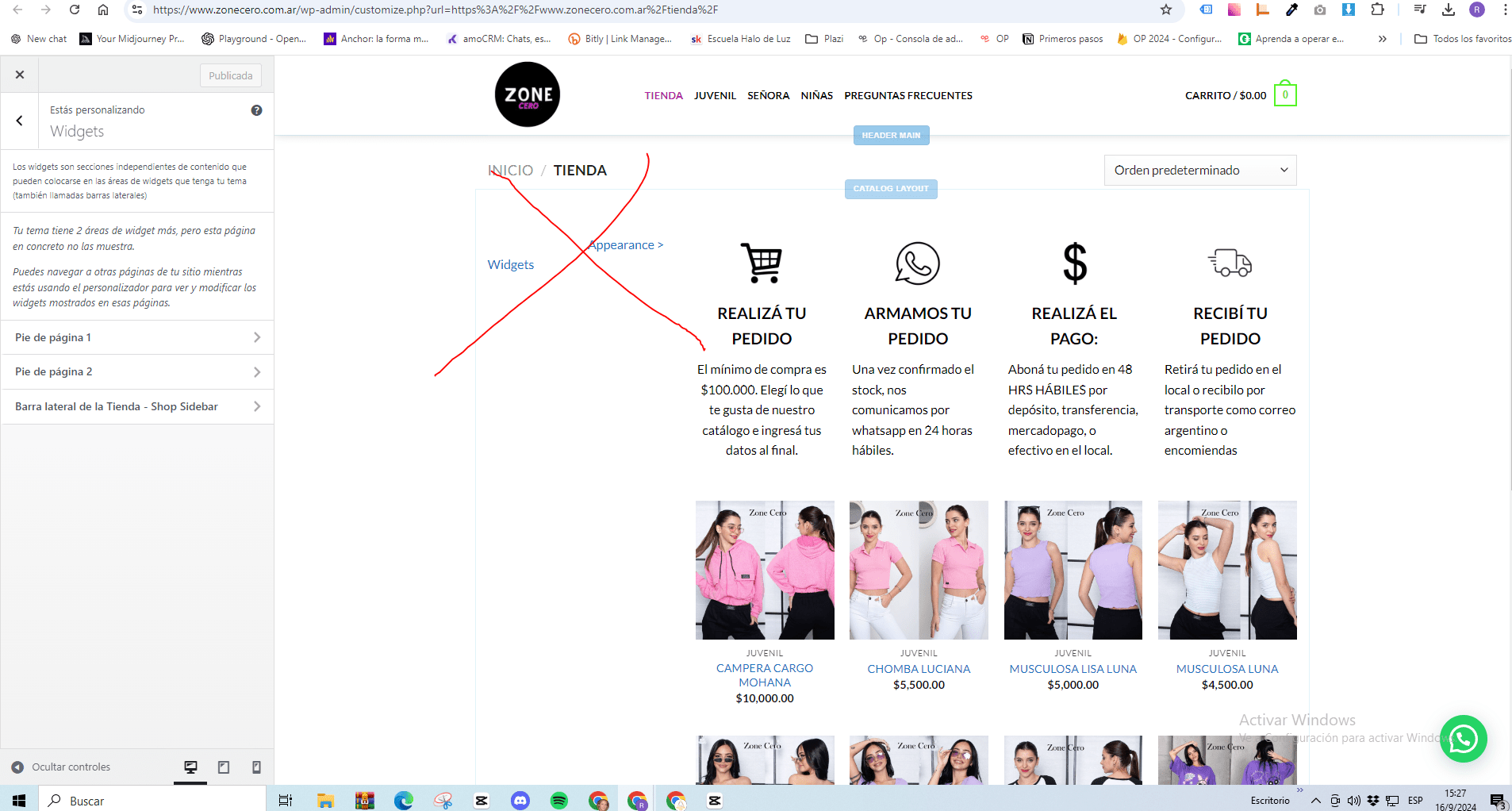Click the Appearance > link
The image size is (1512, 811).
626,245
